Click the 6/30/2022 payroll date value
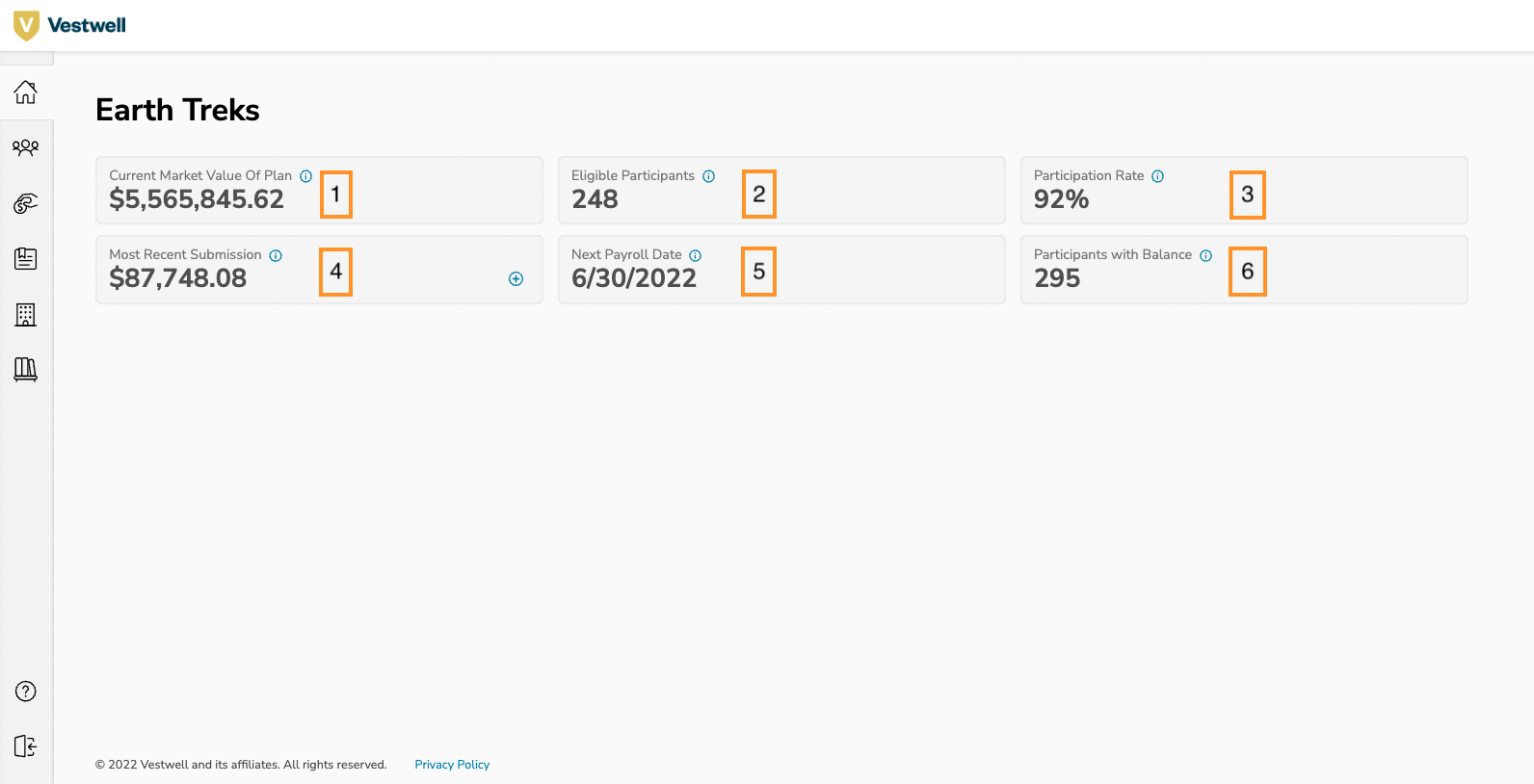 (x=634, y=278)
